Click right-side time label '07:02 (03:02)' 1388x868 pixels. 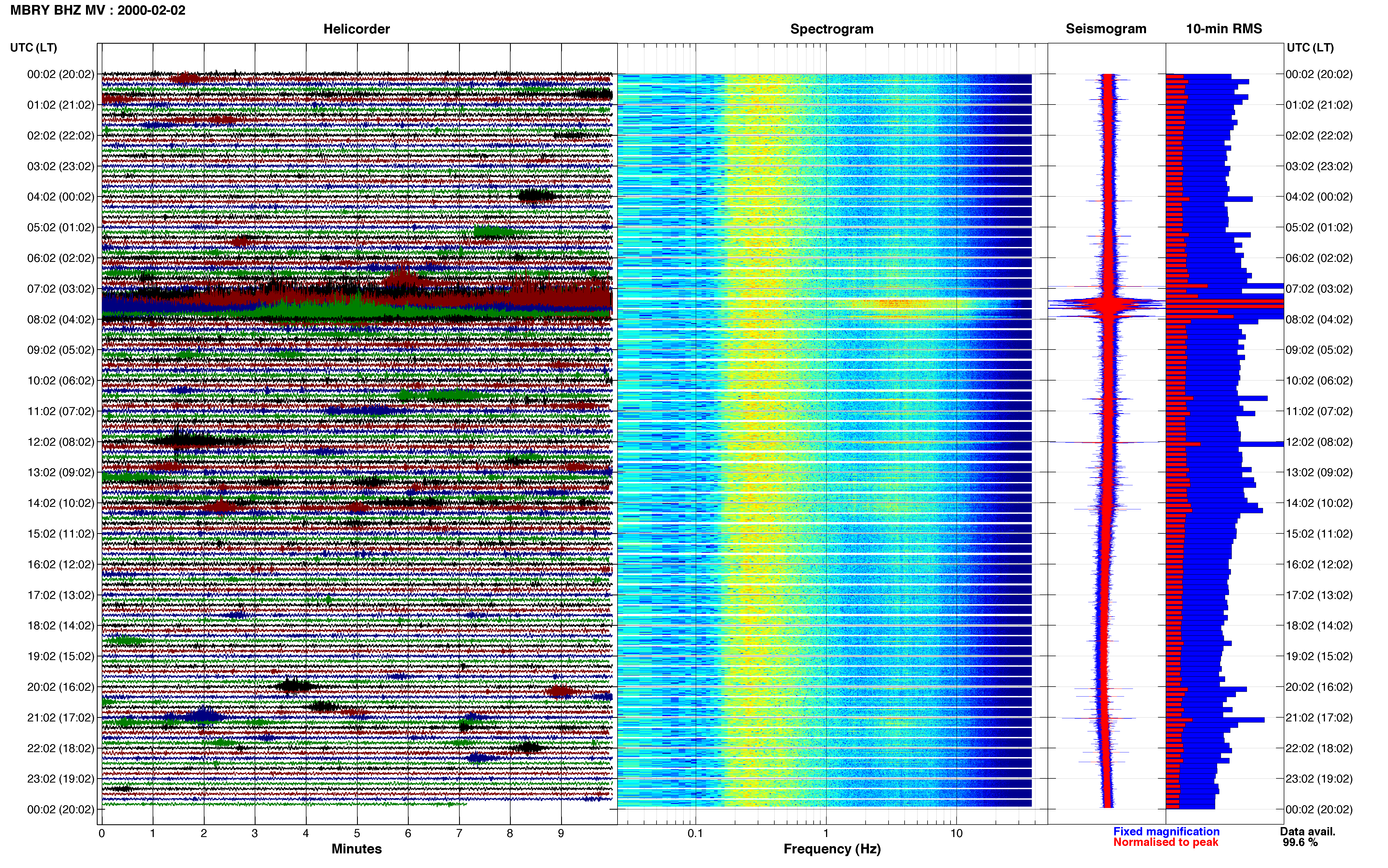(1319, 289)
